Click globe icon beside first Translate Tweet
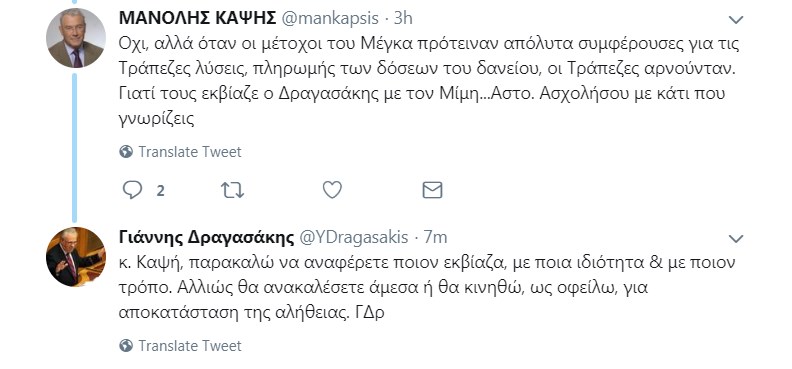This screenshot has width=792, height=369. coord(126,151)
